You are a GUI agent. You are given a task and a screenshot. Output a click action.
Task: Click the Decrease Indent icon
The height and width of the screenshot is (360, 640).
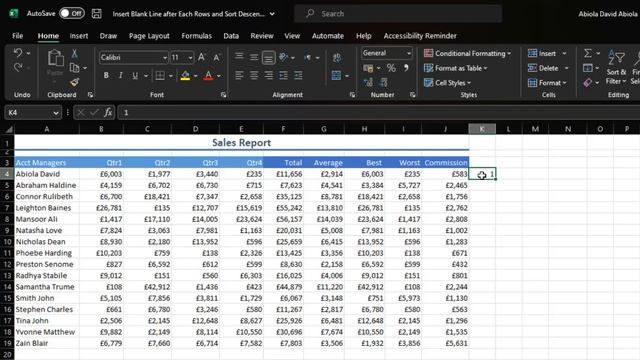(283, 75)
